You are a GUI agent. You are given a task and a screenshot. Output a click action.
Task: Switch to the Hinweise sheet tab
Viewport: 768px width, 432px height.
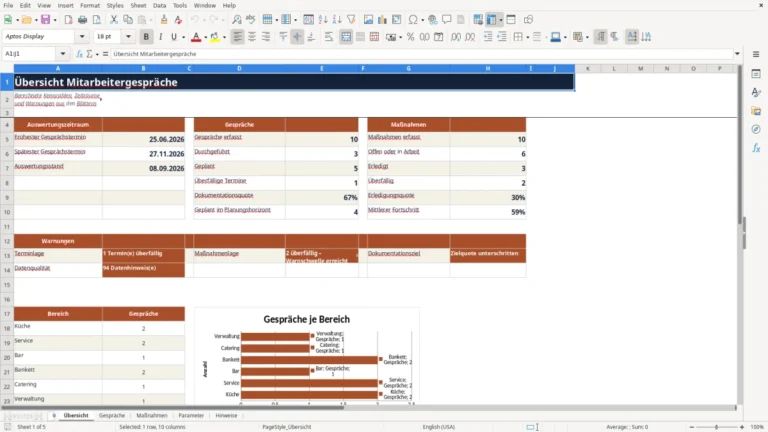[x=226, y=415]
